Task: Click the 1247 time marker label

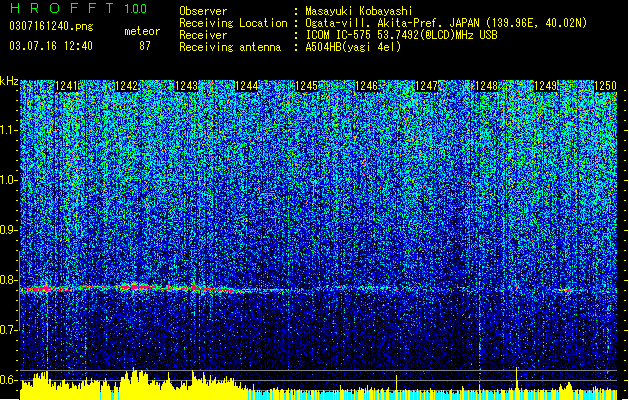Action: [426, 86]
